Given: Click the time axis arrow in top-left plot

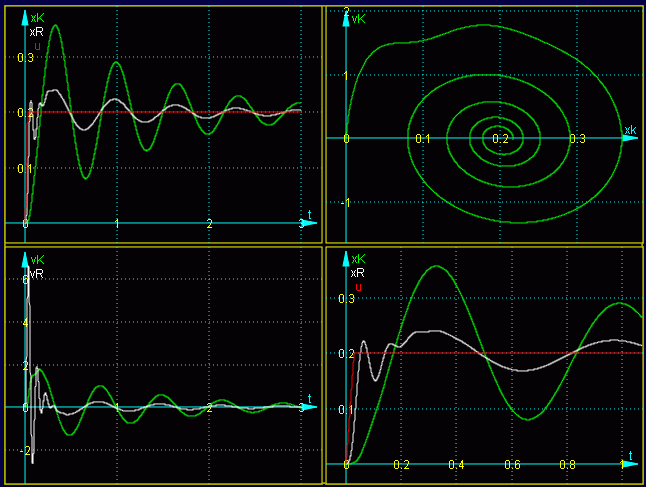Looking at the screenshot, I should [310, 223].
